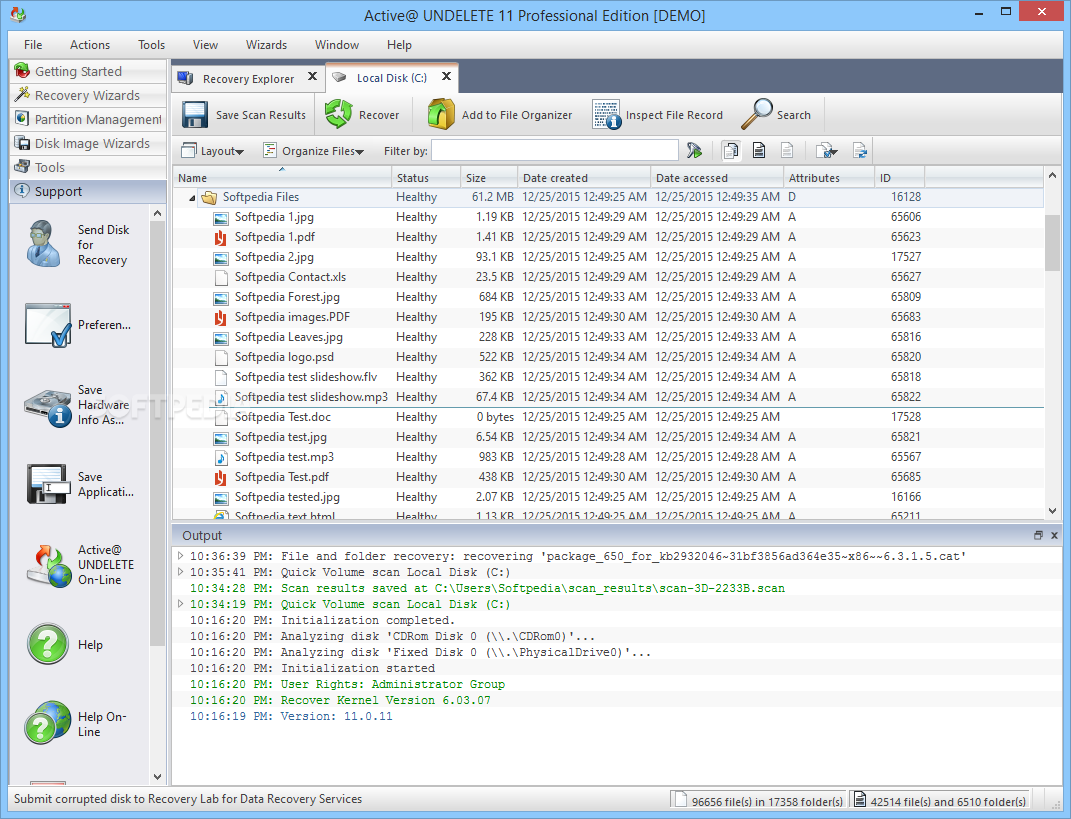Click the Softpedia test.mp3 music file icon
Image resolution: width=1071 pixels, height=819 pixels.
click(221, 458)
